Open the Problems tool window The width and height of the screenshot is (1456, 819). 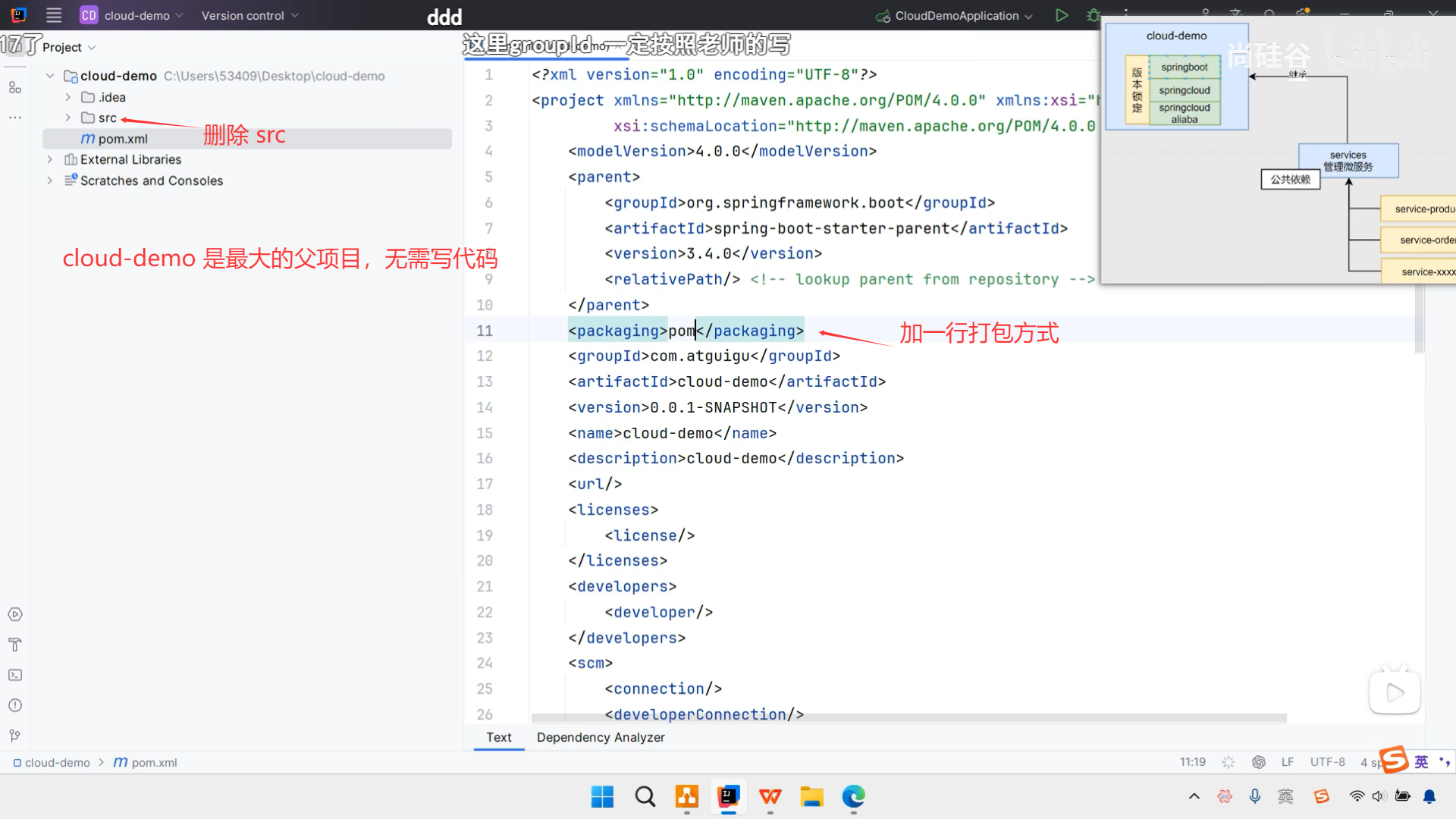click(x=15, y=705)
